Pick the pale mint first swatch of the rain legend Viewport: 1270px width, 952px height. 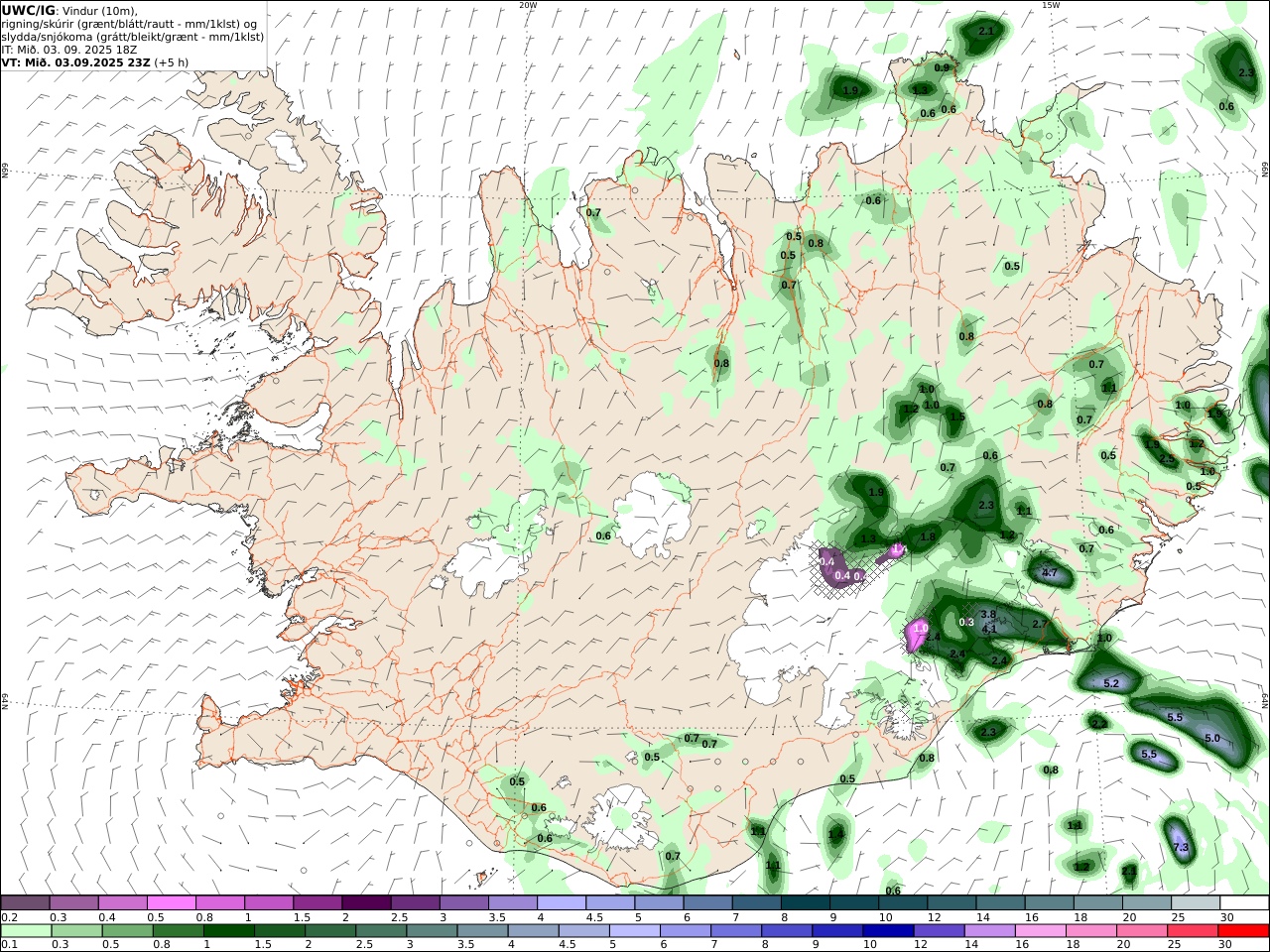26,931
